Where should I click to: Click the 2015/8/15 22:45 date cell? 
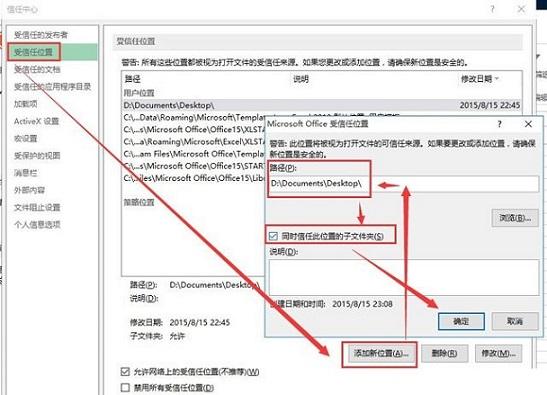(x=490, y=105)
